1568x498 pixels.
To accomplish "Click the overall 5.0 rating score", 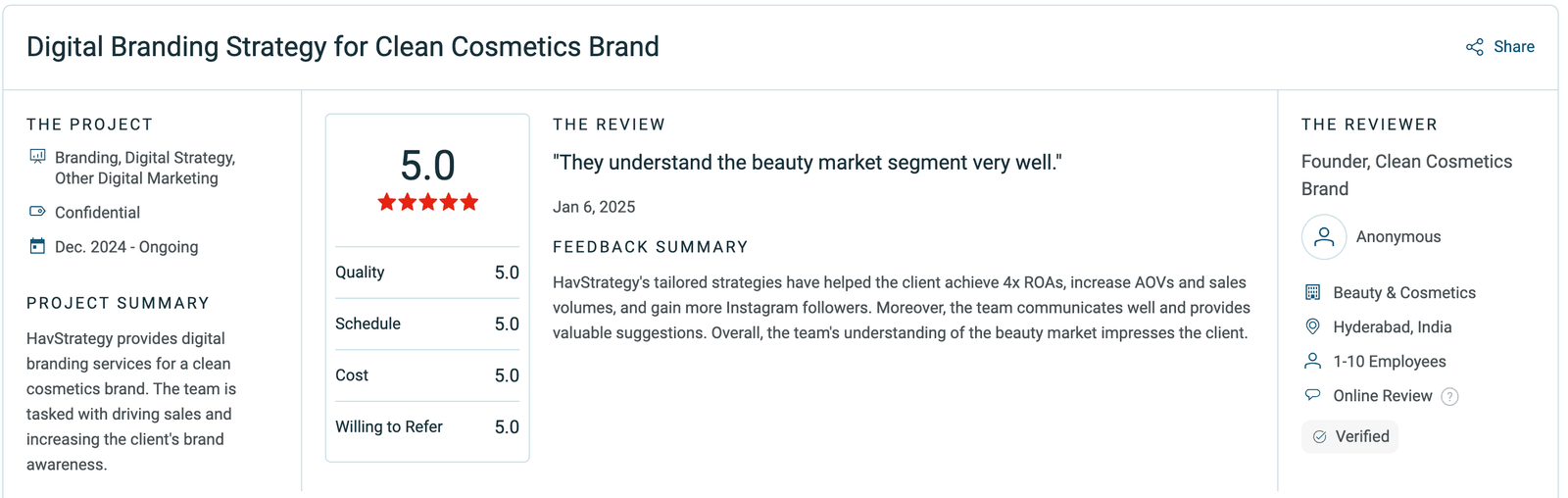I will [427, 166].
